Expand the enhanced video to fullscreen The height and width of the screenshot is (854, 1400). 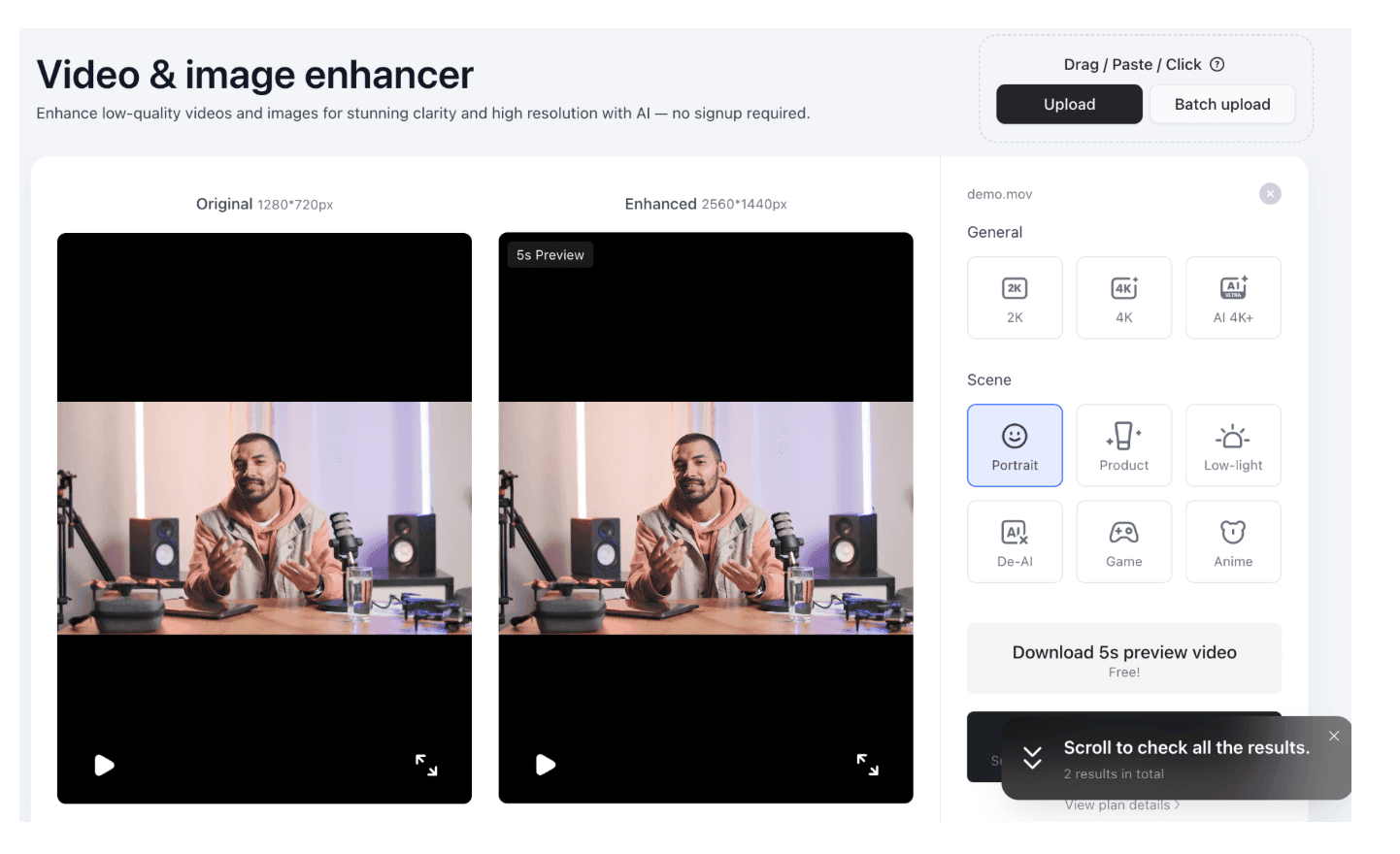(x=867, y=766)
